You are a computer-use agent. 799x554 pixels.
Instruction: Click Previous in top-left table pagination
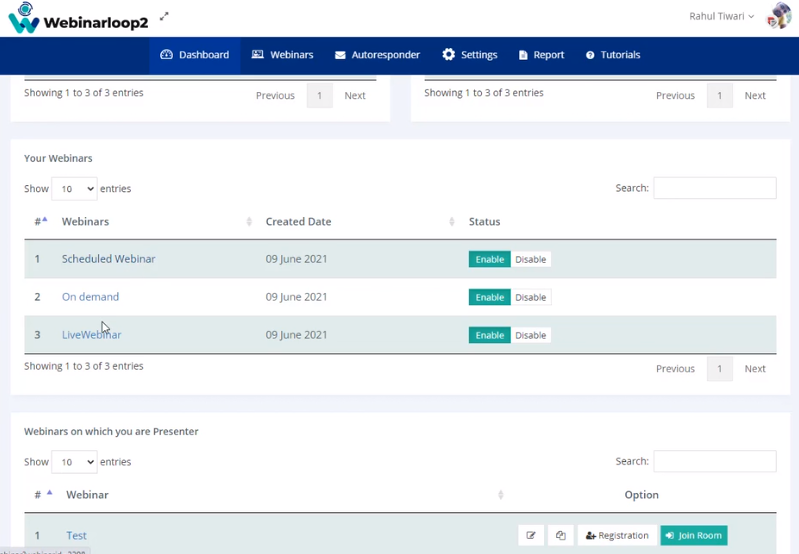[x=275, y=95]
